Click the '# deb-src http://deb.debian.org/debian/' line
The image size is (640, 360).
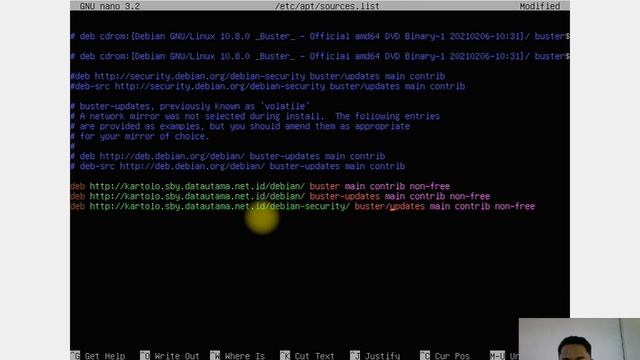pyautogui.click(x=238, y=167)
